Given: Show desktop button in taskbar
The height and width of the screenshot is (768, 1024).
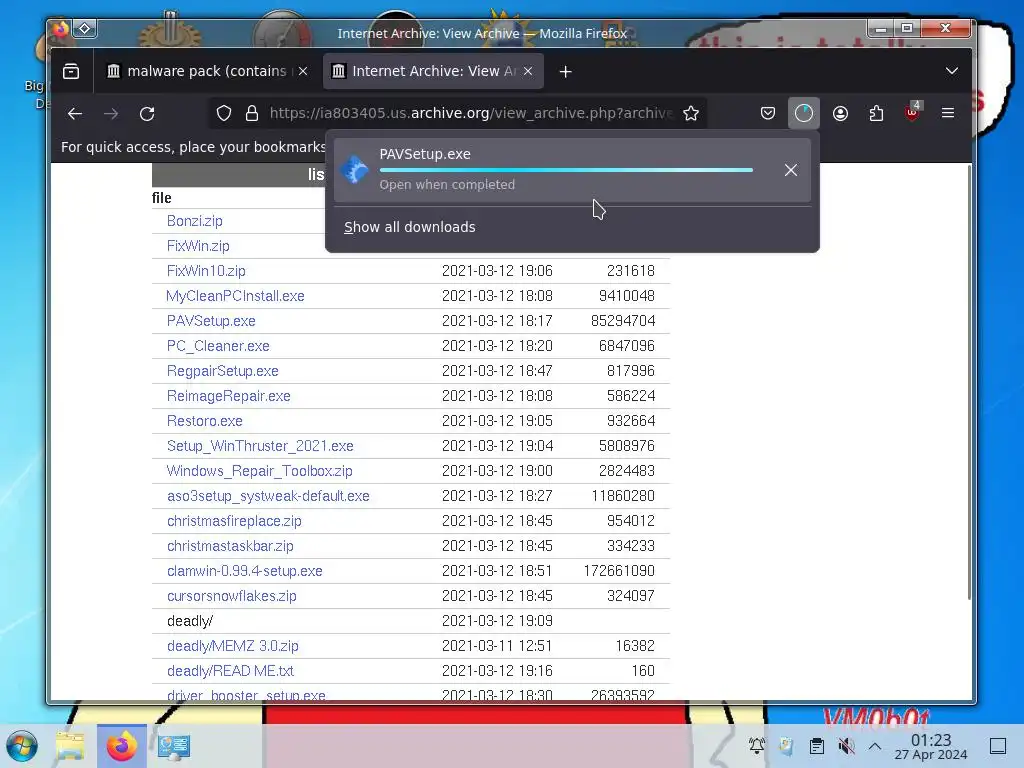Looking at the screenshot, I should point(998,746).
